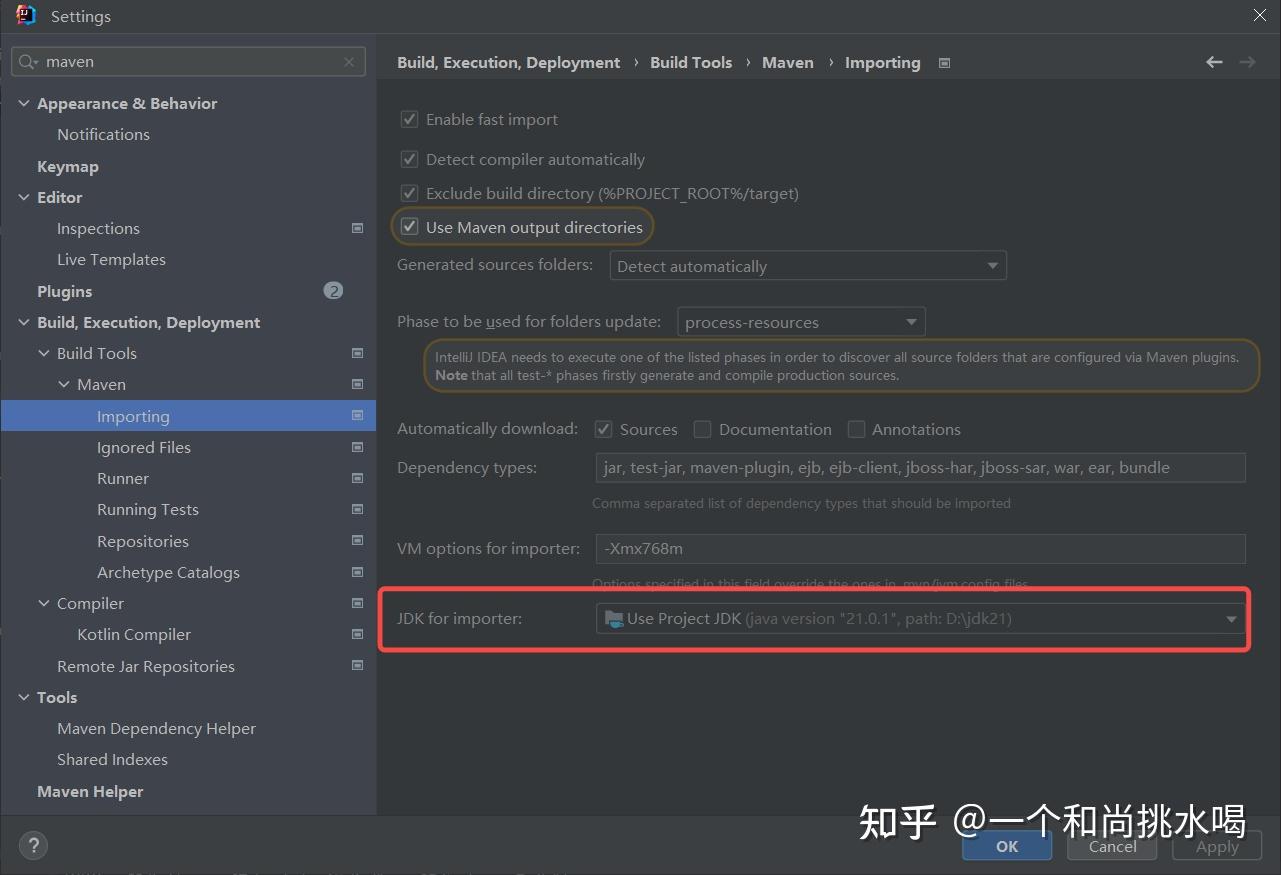Click the help question mark icon
This screenshot has height=875, width=1281.
(x=33, y=845)
